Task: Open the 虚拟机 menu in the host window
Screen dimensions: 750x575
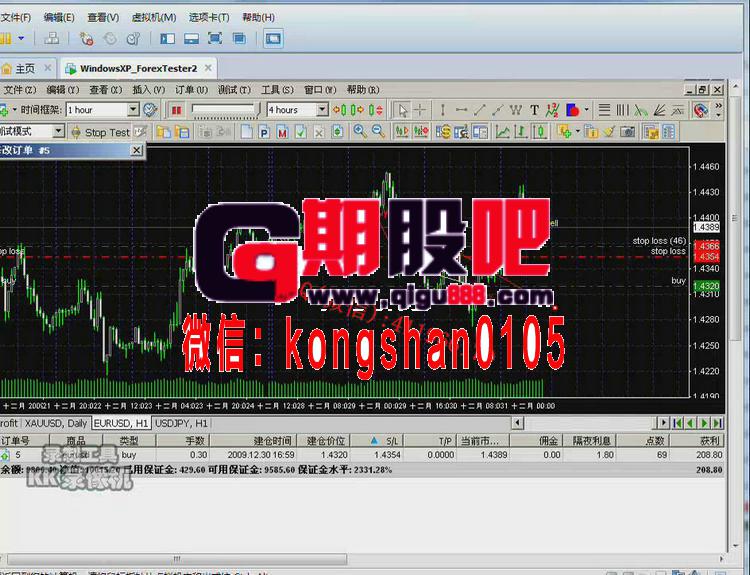Action: [154, 18]
